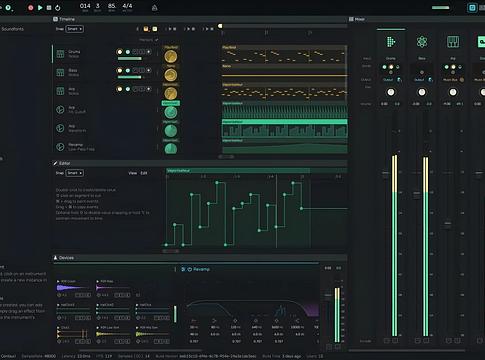
Task: Open the Arp channel Music Bus routing dropdown
Action: coord(450,80)
